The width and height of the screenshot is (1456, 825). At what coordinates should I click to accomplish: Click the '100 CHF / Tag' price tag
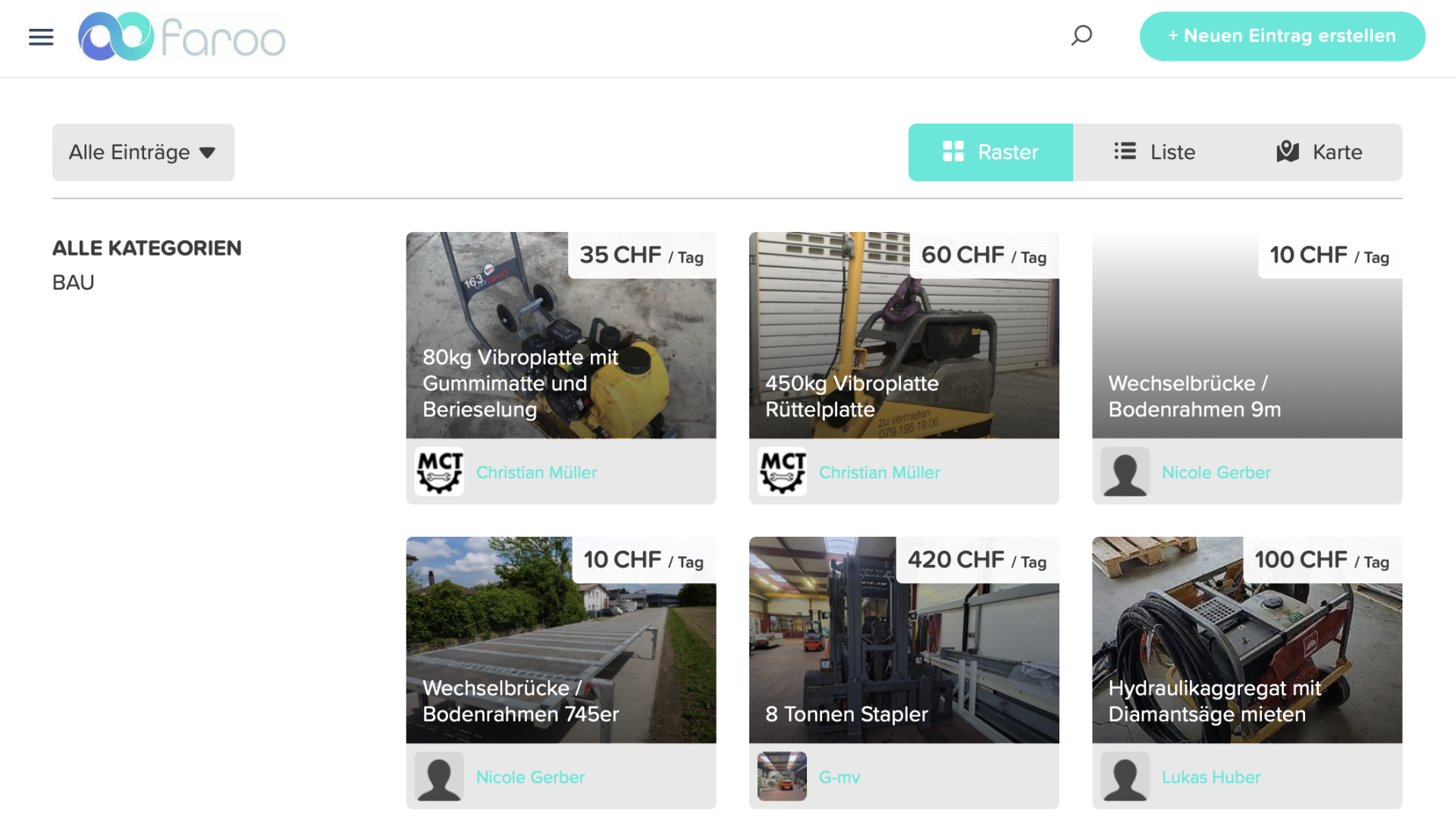click(1322, 560)
